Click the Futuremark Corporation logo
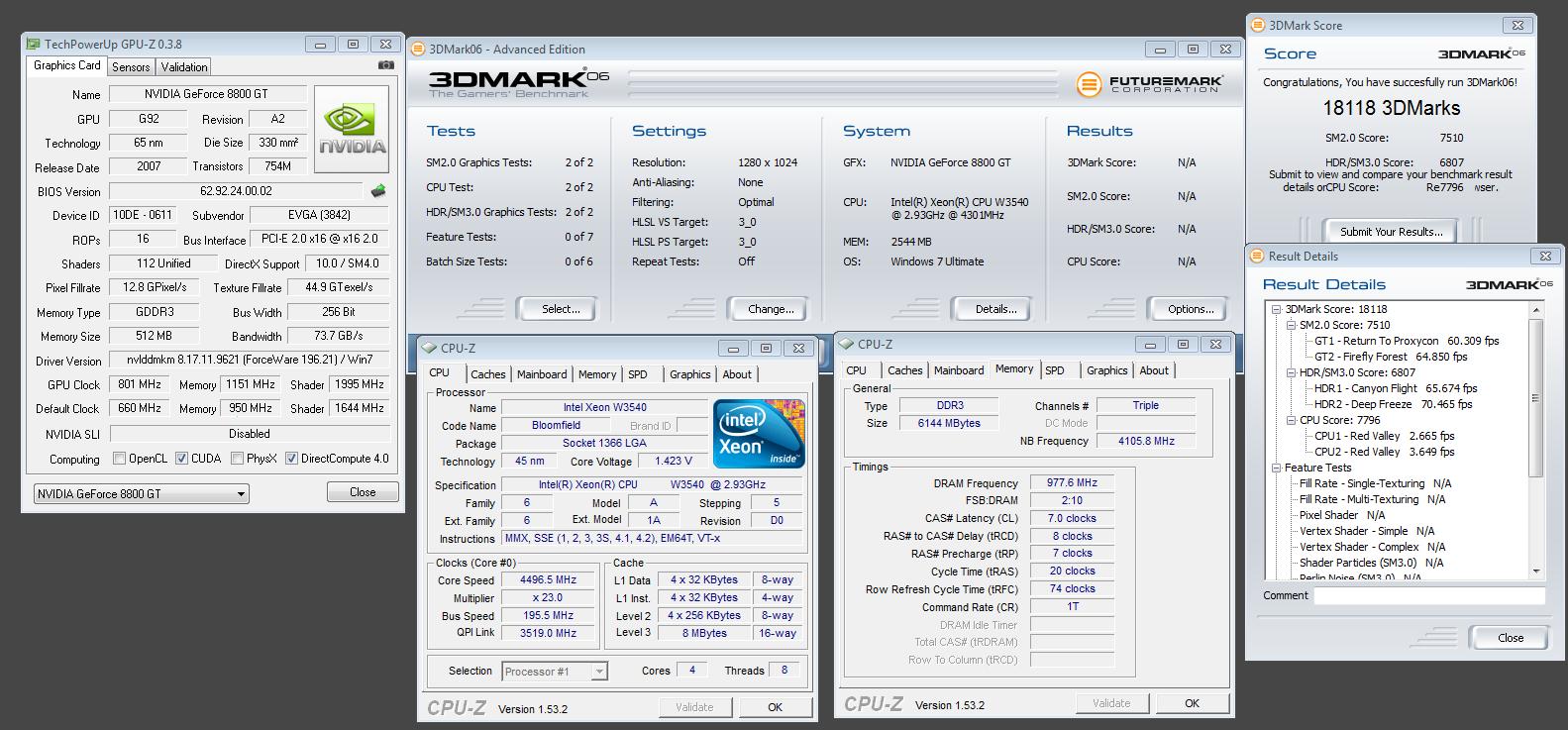1568x730 pixels. tap(1150, 84)
